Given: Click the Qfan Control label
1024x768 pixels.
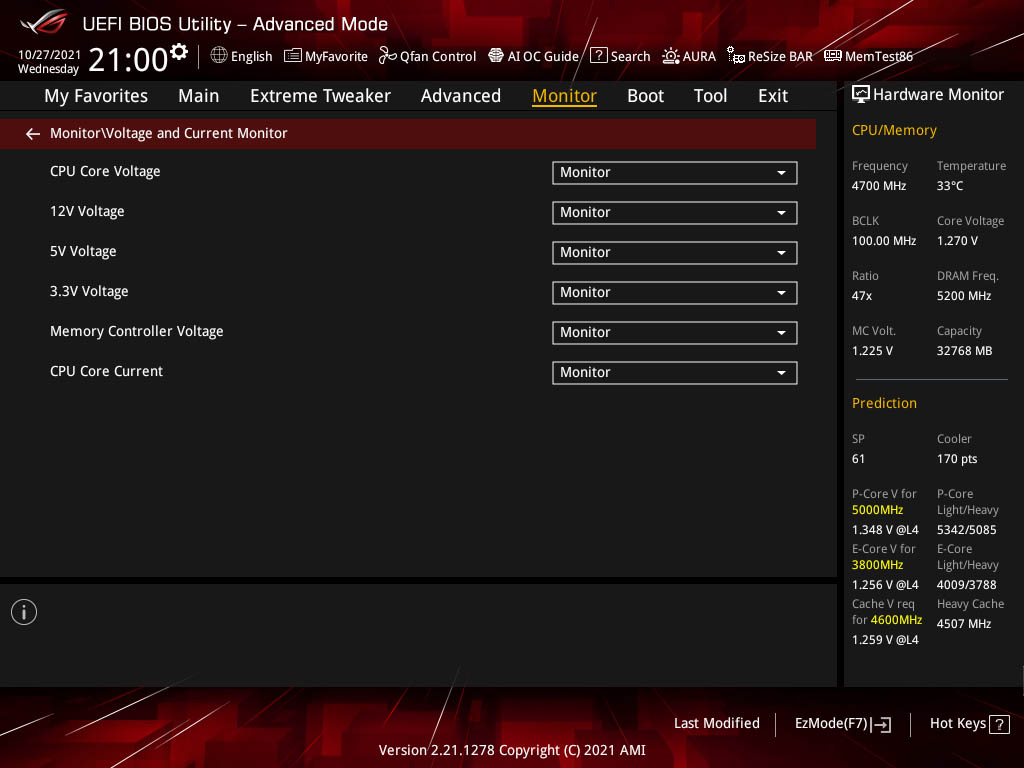Looking at the screenshot, I should [438, 57].
